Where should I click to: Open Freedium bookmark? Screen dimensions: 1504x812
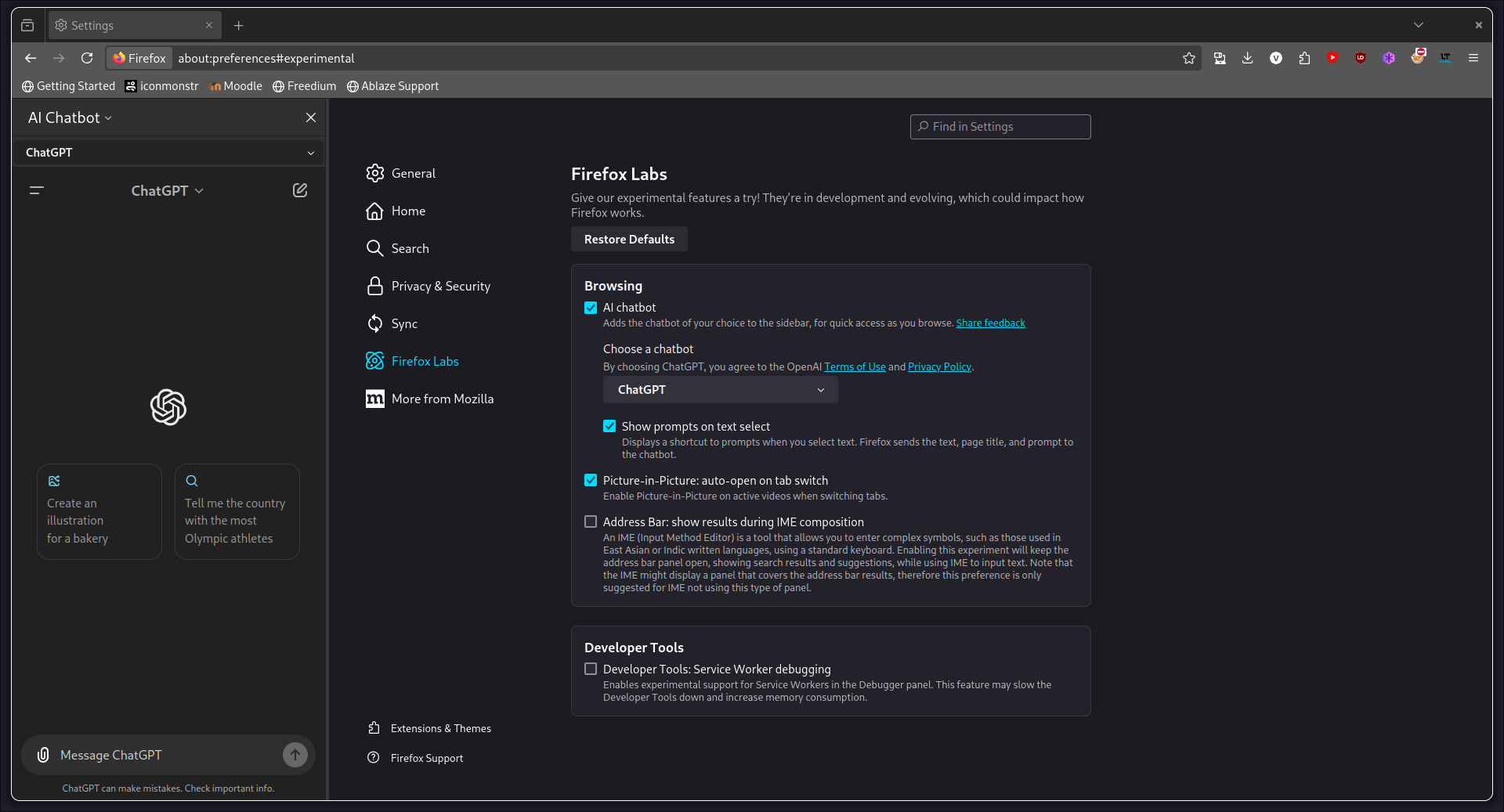(x=304, y=86)
